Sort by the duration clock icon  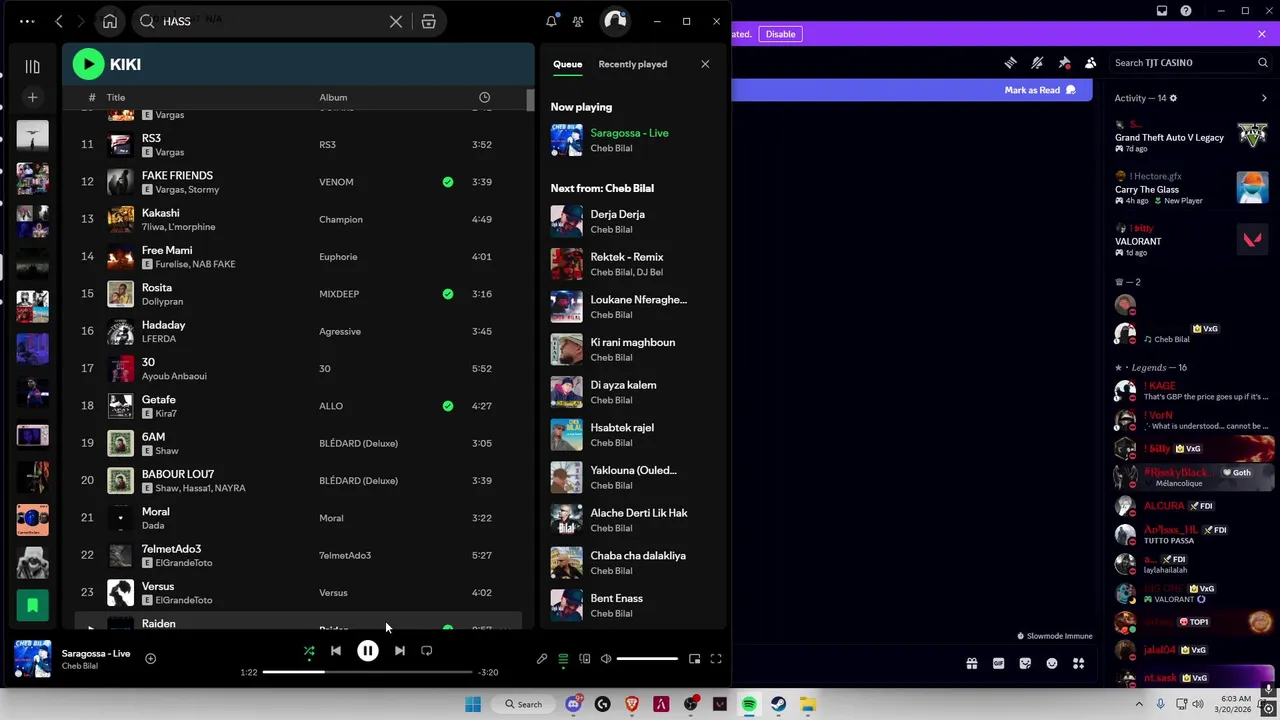[484, 97]
